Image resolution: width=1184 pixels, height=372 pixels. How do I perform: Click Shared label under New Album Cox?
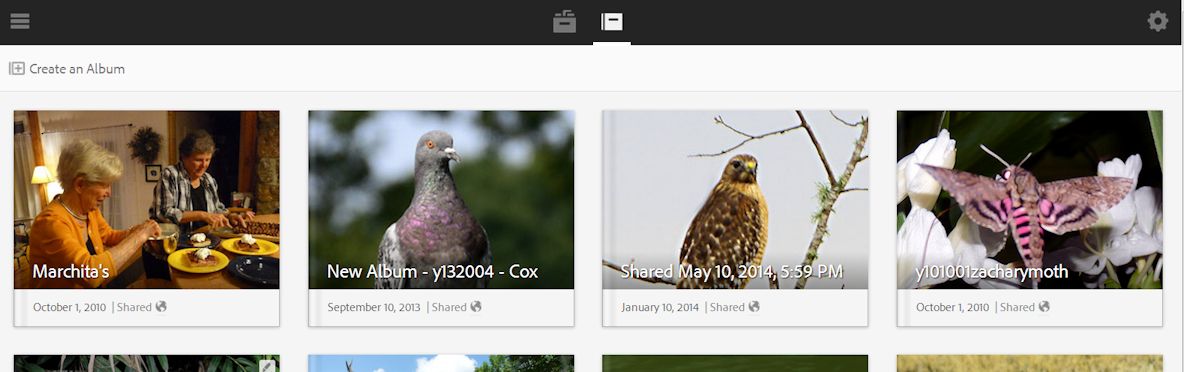449,307
